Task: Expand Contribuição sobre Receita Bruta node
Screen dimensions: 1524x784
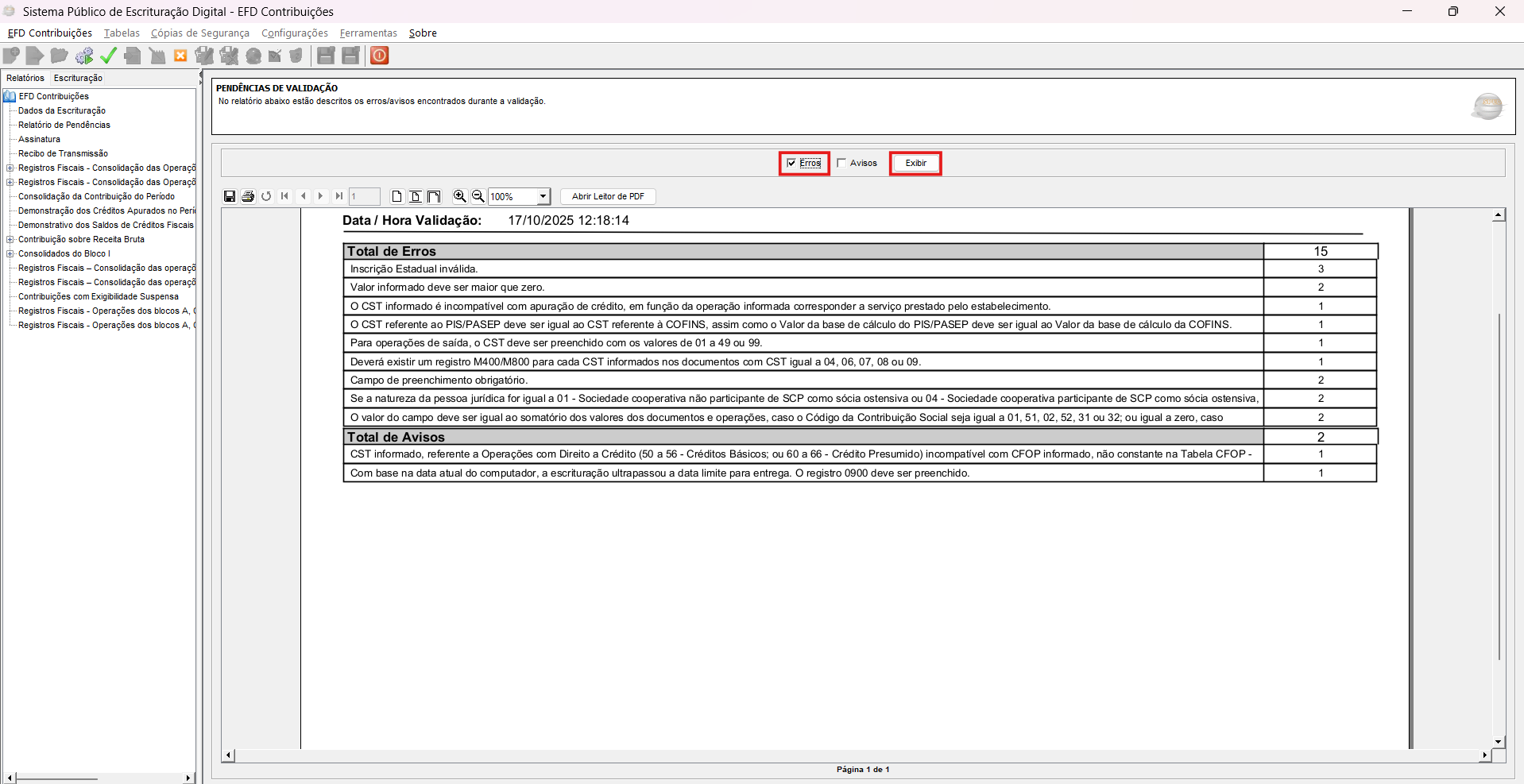Action: [x=10, y=239]
